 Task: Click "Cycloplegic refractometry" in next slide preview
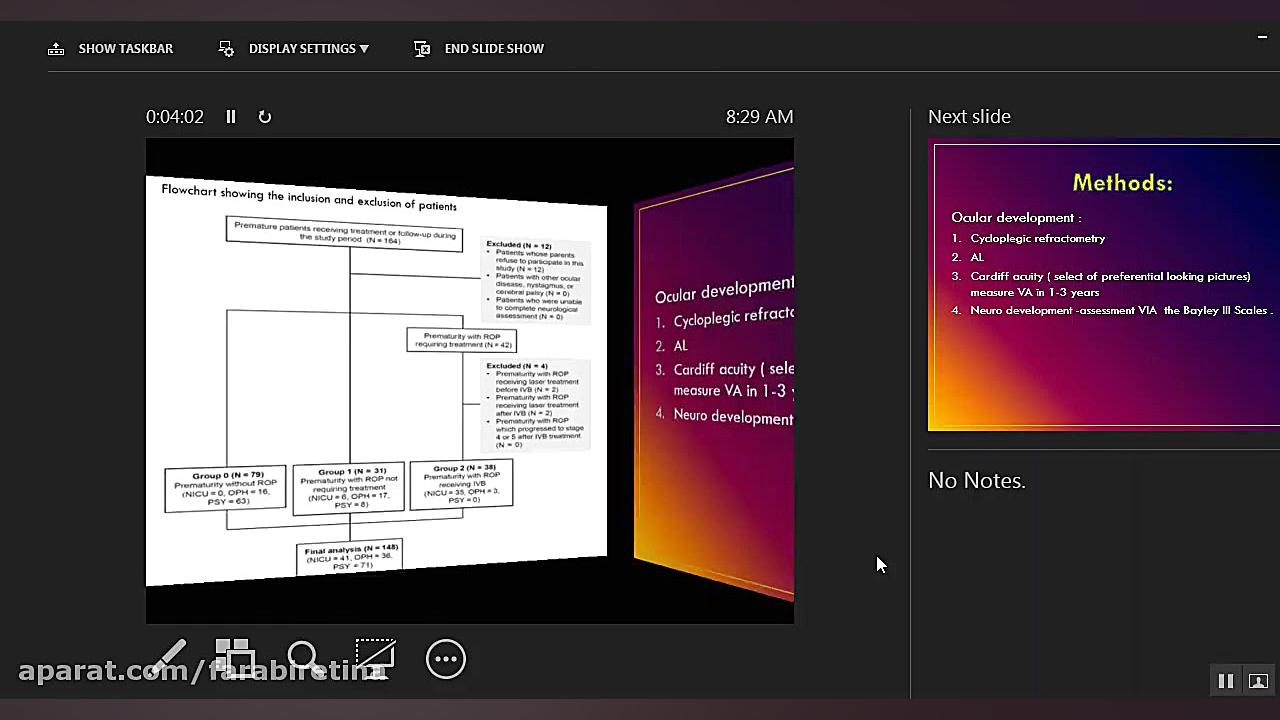1038,238
